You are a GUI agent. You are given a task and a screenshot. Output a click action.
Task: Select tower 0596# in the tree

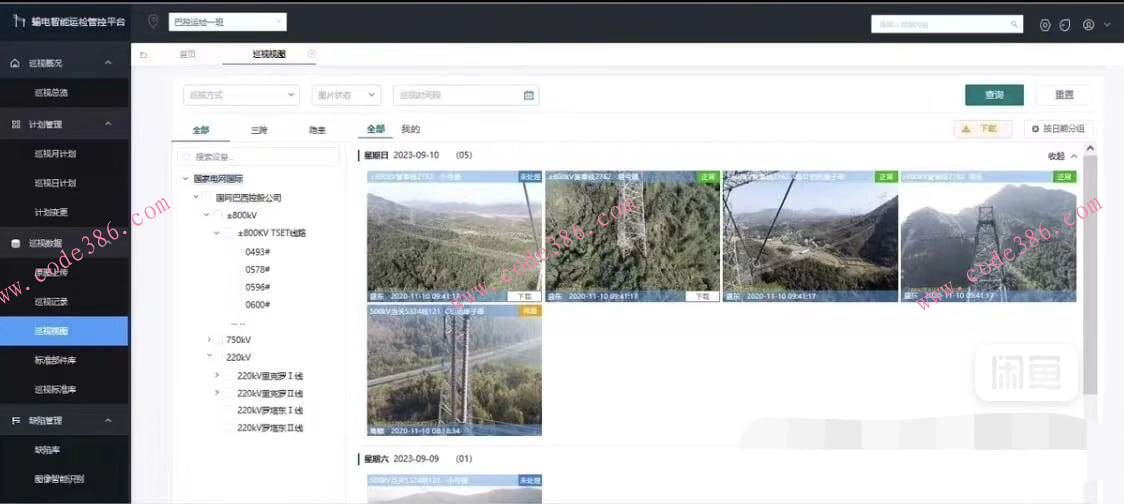pyautogui.click(x=257, y=287)
